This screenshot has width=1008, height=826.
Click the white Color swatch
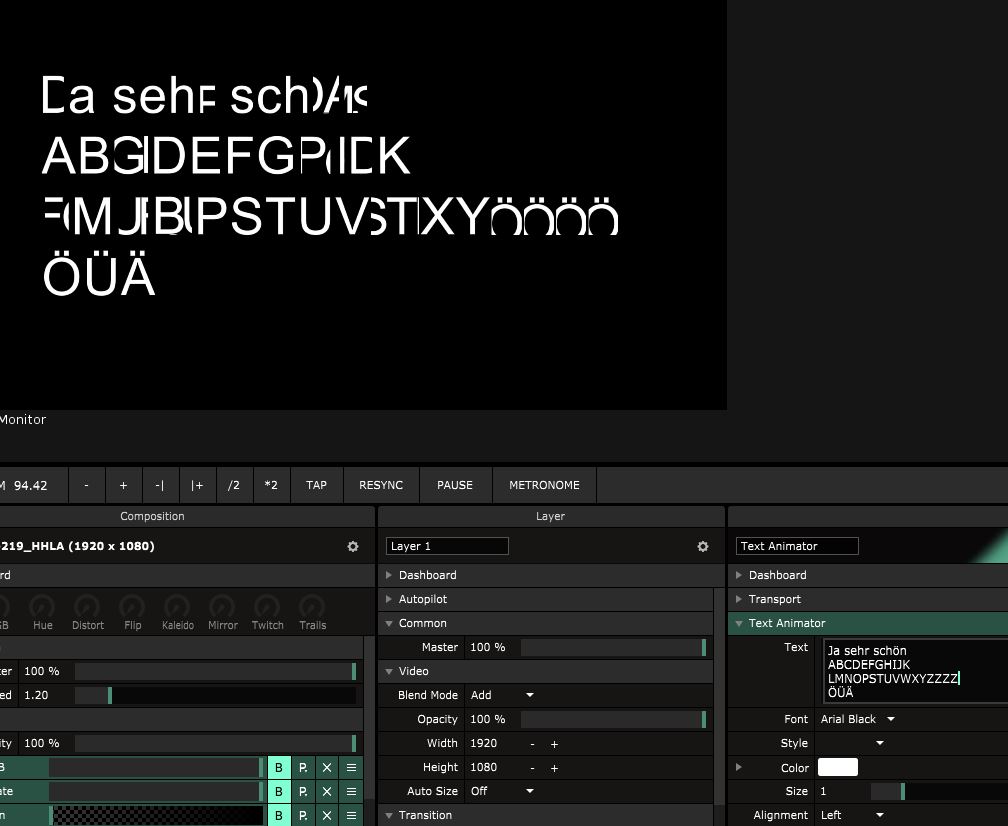837,767
